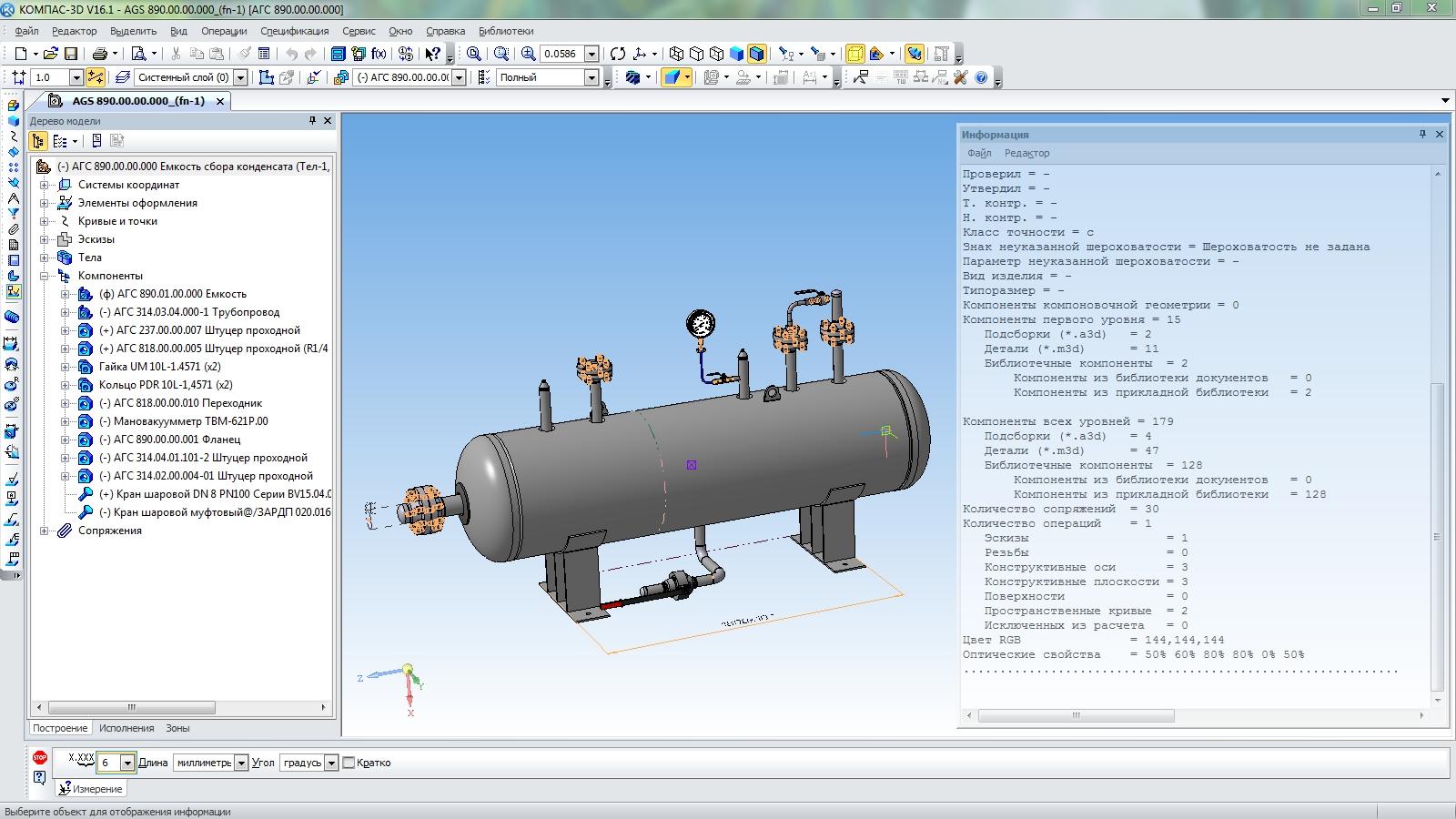Screen dimensions: 1456x819
Task: Click the Save document icon
Action: [x=71, y=54]
